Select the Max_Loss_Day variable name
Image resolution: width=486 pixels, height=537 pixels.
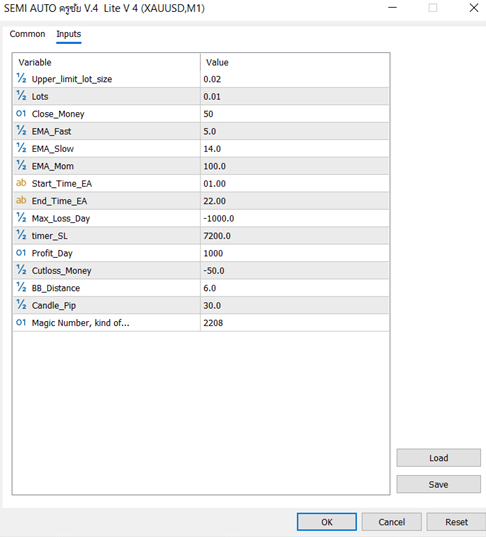(x=61, y=219)
